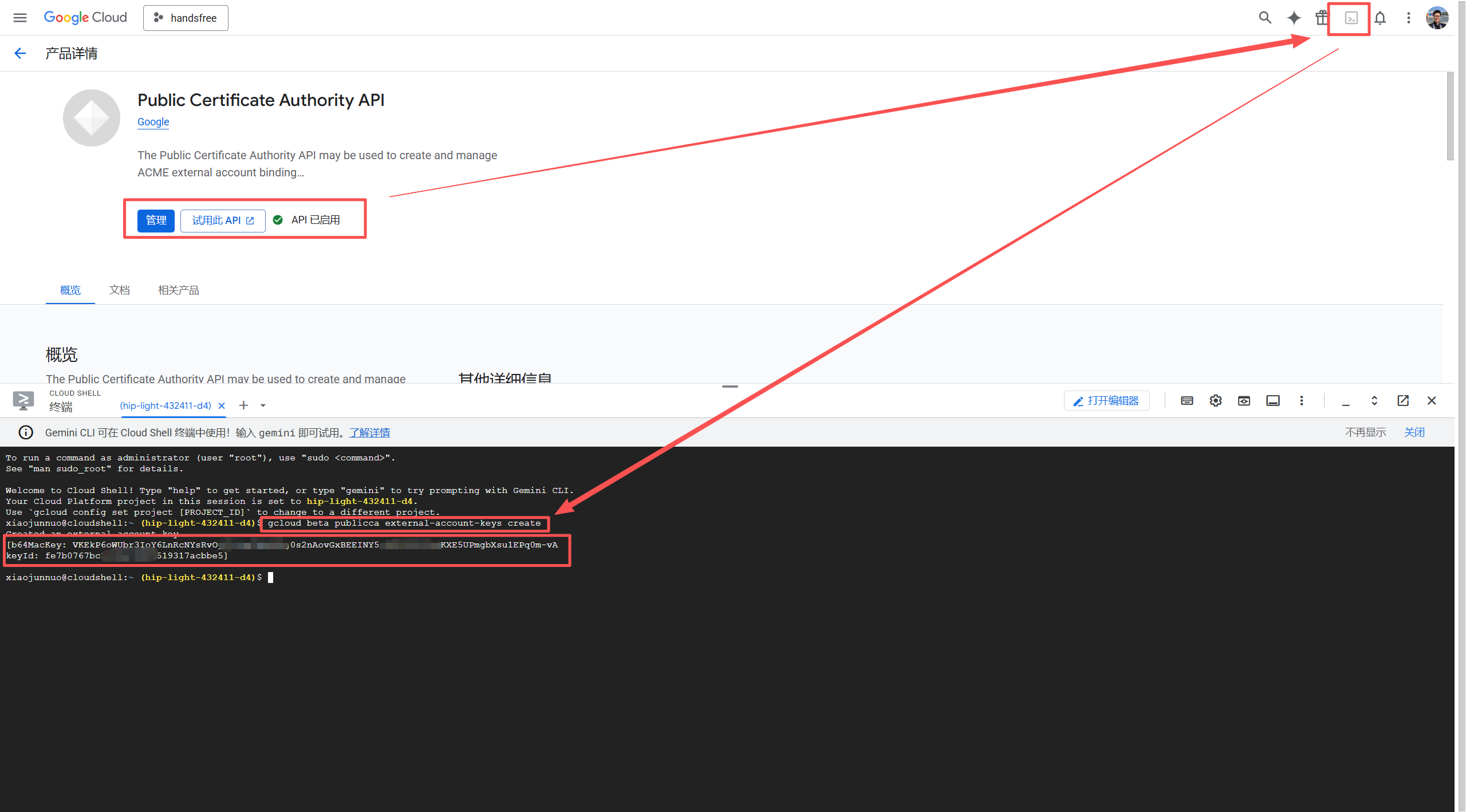The width and height of the screenshot is (1466, 812).
Task: Go back using the blue arrow
Action: 20,53
